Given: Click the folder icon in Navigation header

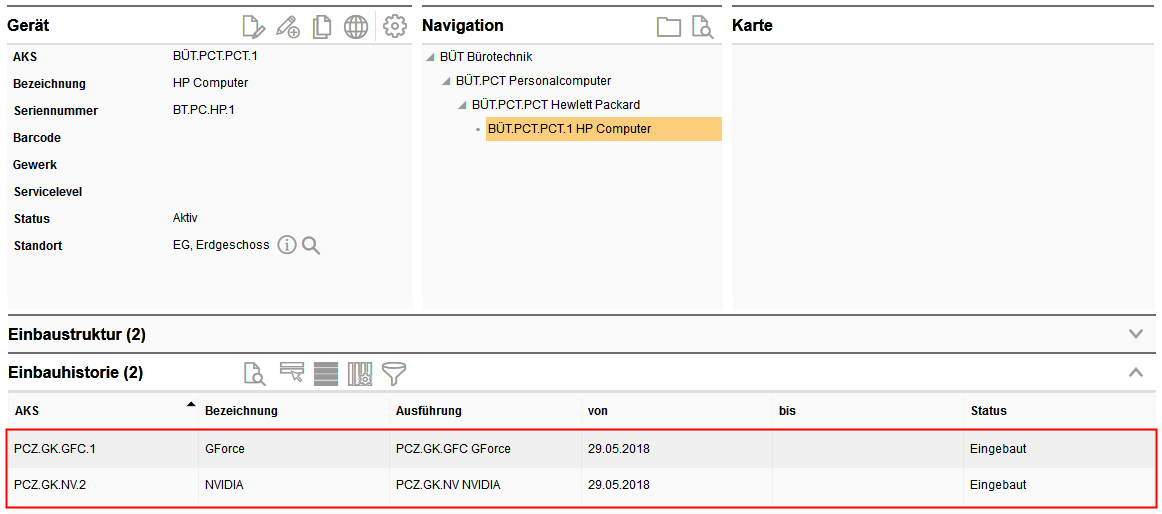Looking at the screenshot, I should (669, 27).
